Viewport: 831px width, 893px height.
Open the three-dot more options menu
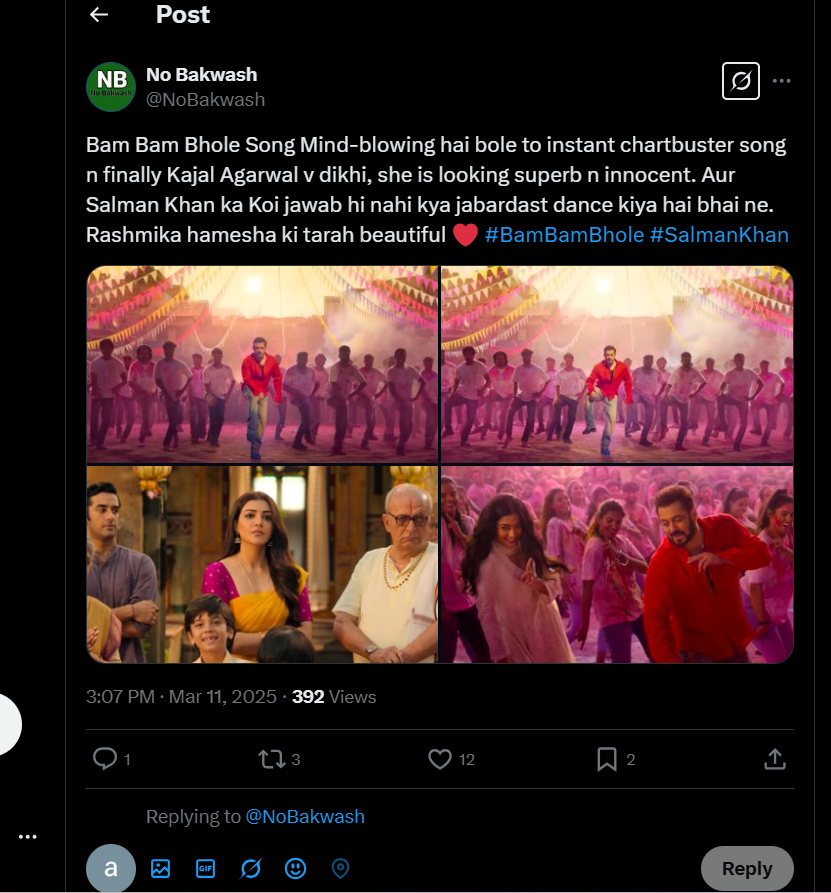point(782,81)
